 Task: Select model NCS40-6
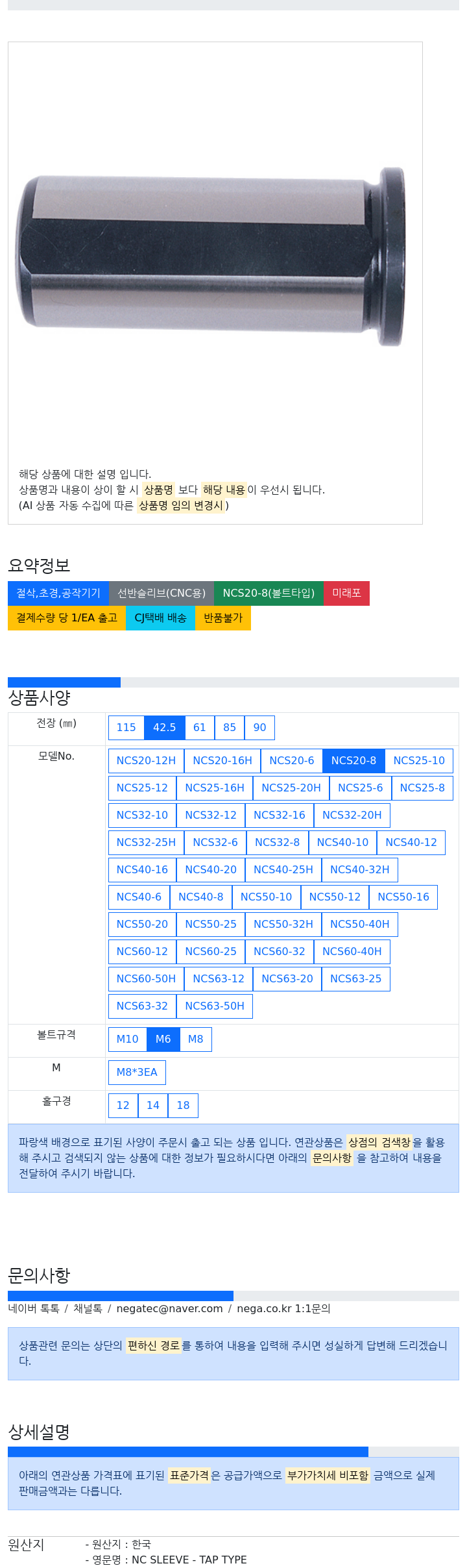tap(139, 897)
